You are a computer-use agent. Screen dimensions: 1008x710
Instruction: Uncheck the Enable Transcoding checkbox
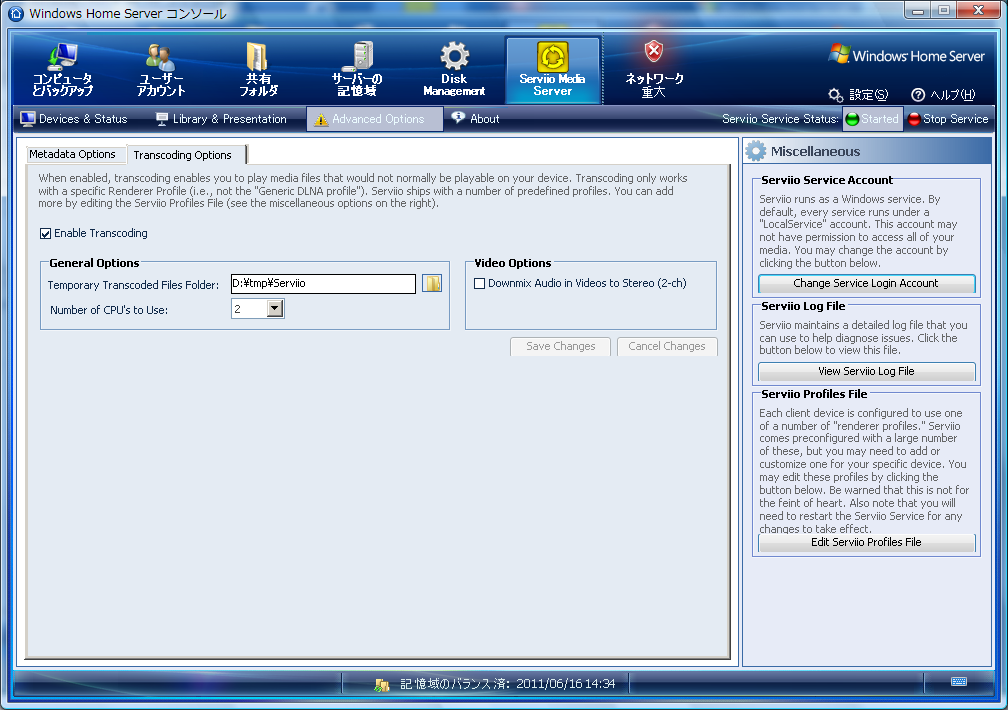tap(46, 234)
